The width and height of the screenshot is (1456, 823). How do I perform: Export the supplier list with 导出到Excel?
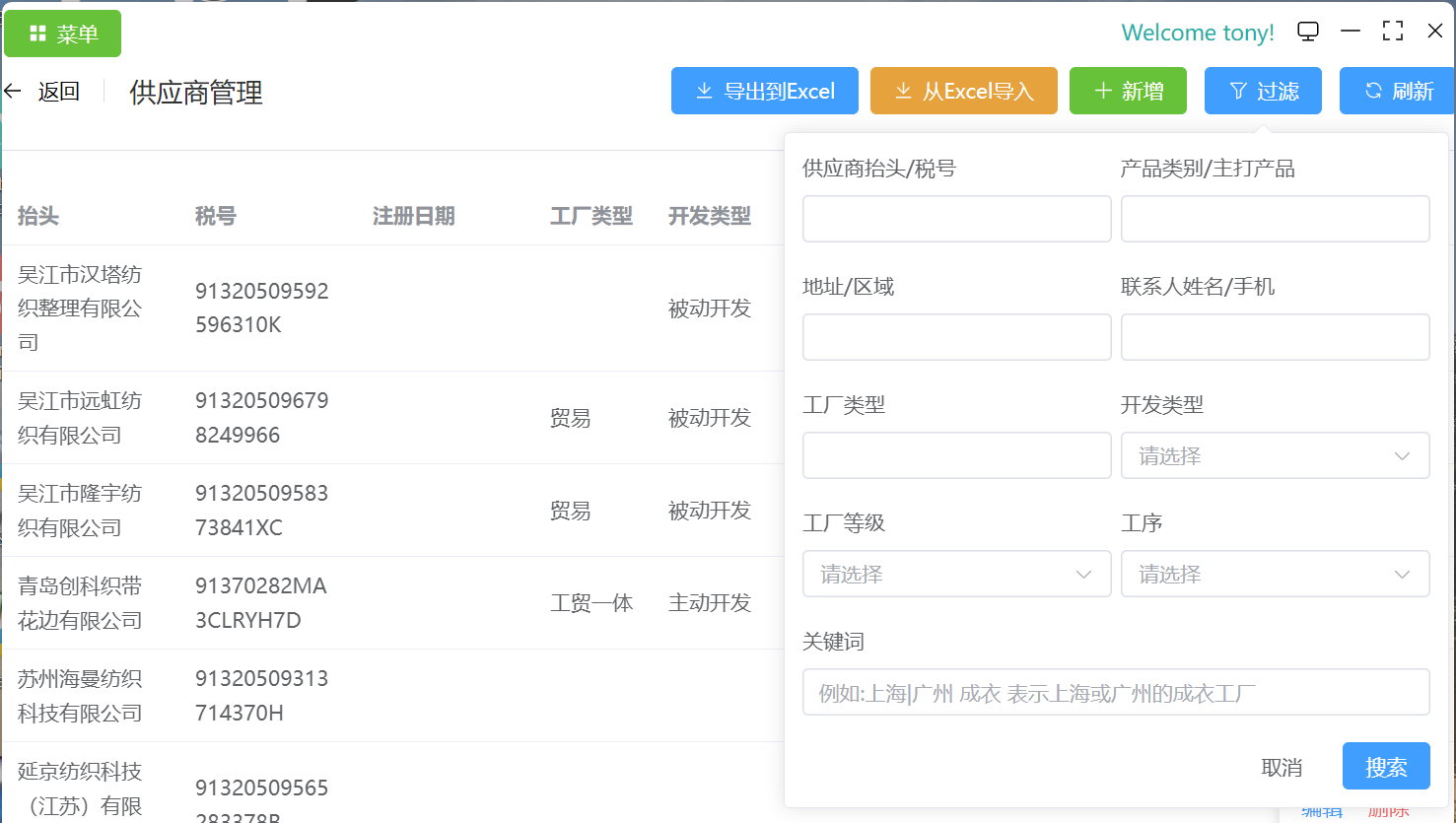click(x=765, y=91)
